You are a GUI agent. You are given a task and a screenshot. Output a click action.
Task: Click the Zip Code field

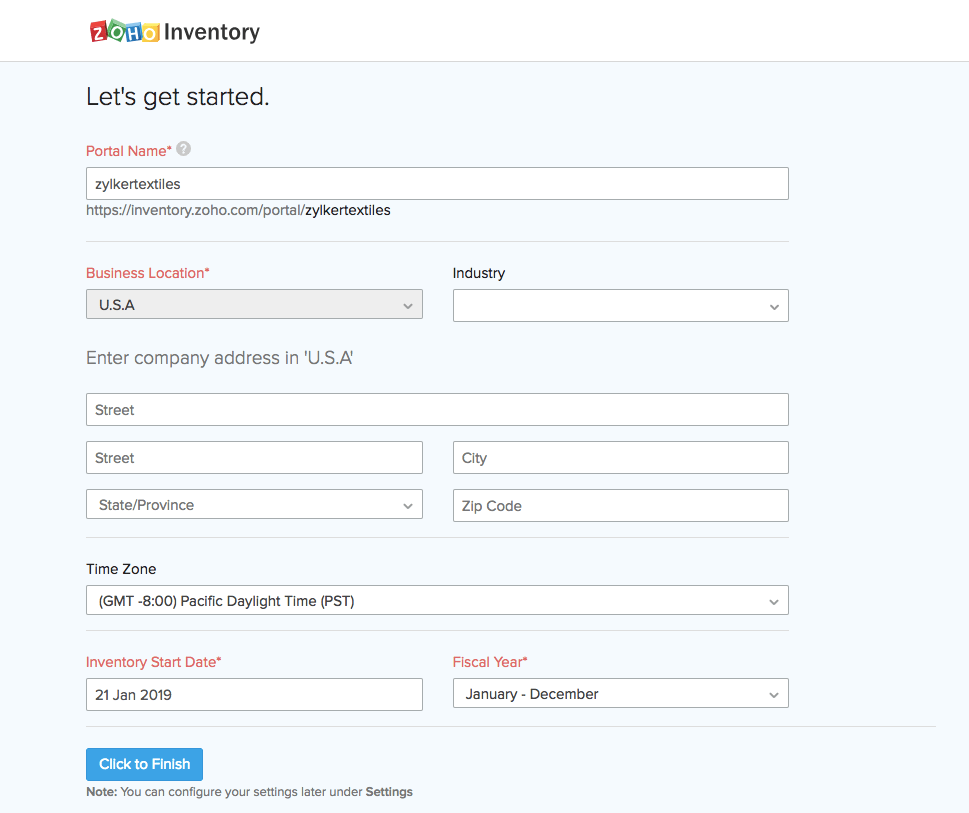[x=620, y=506]
